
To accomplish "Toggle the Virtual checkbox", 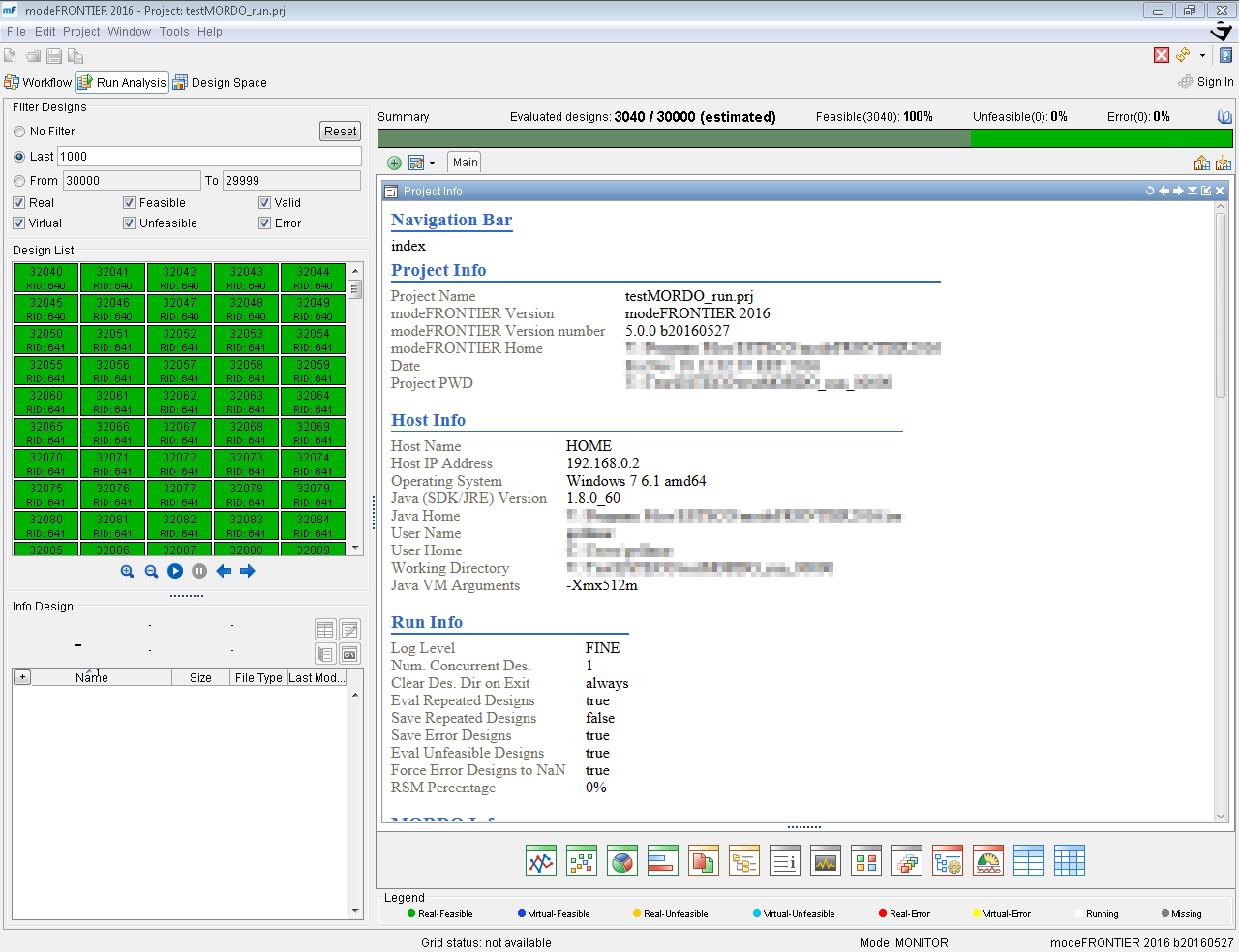I will 18,223.
